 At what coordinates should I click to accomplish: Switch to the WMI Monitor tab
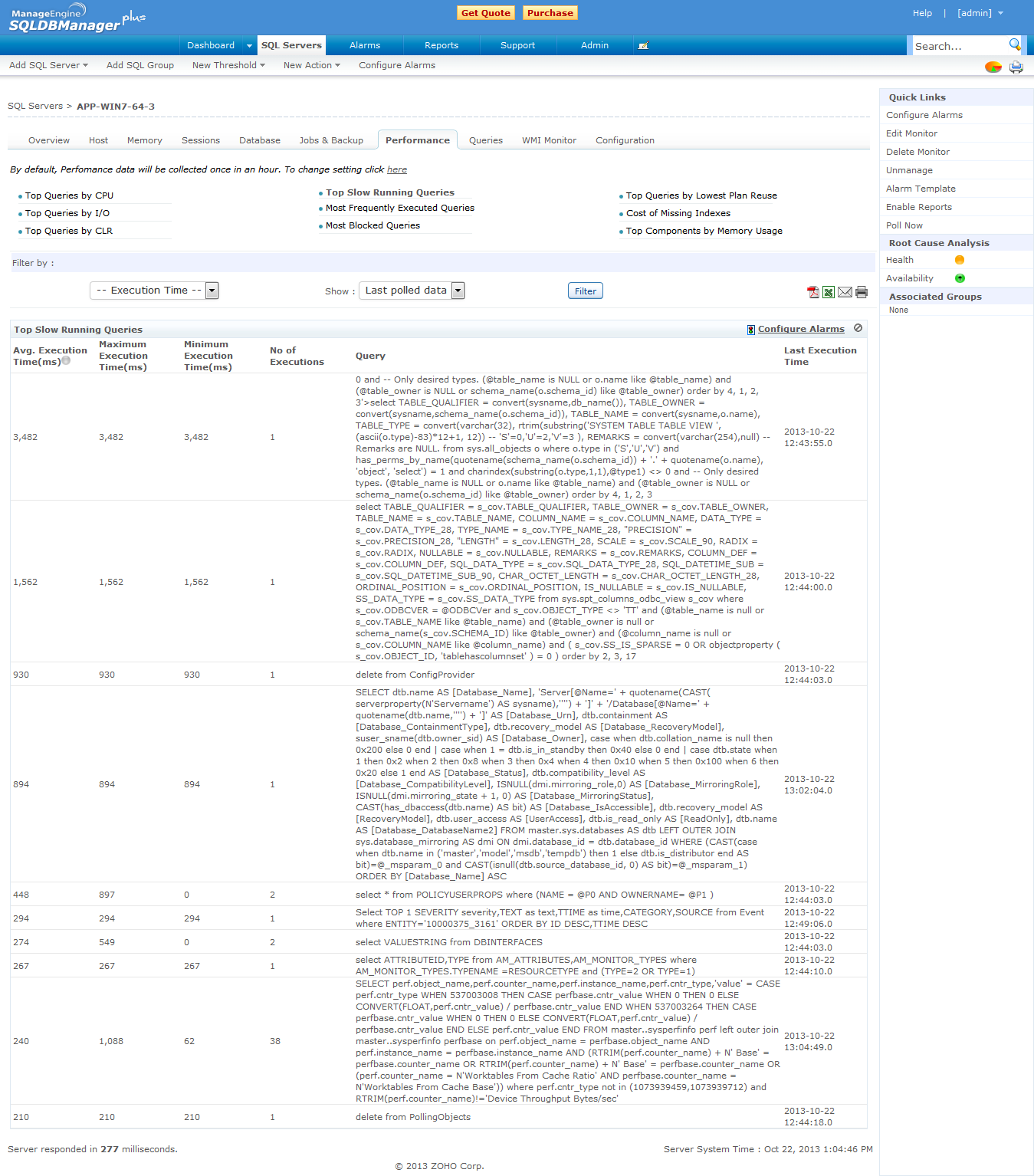[x=549, y=140]
